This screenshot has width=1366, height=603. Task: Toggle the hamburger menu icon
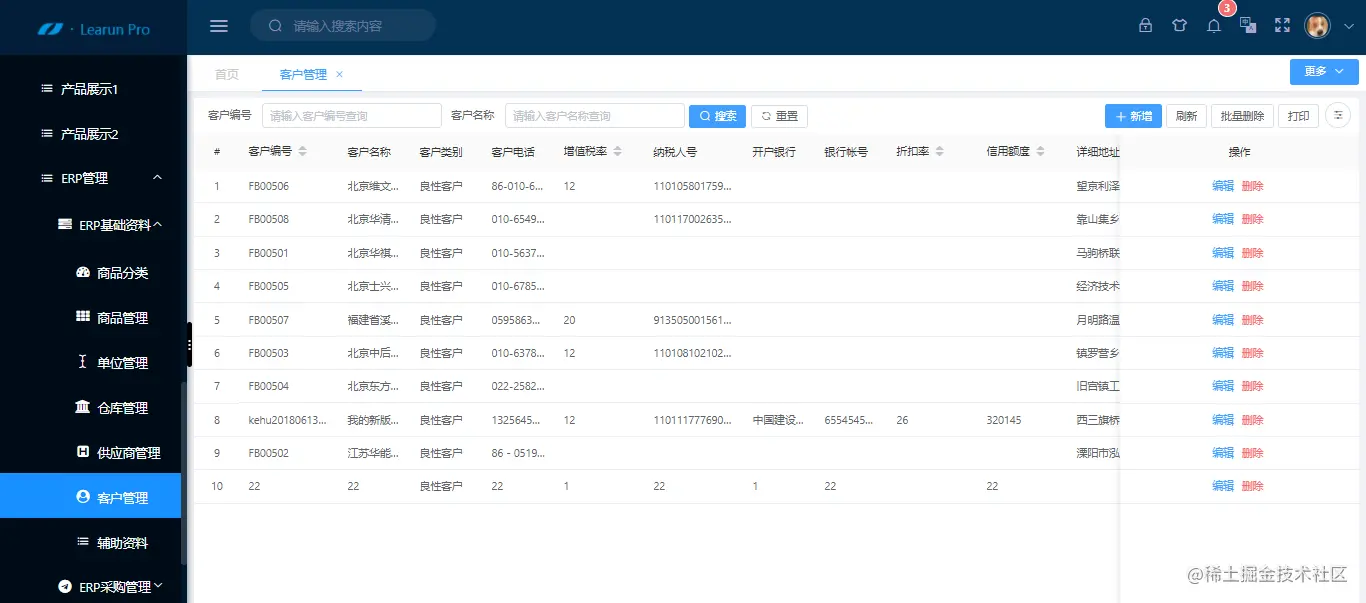point(219,26)
